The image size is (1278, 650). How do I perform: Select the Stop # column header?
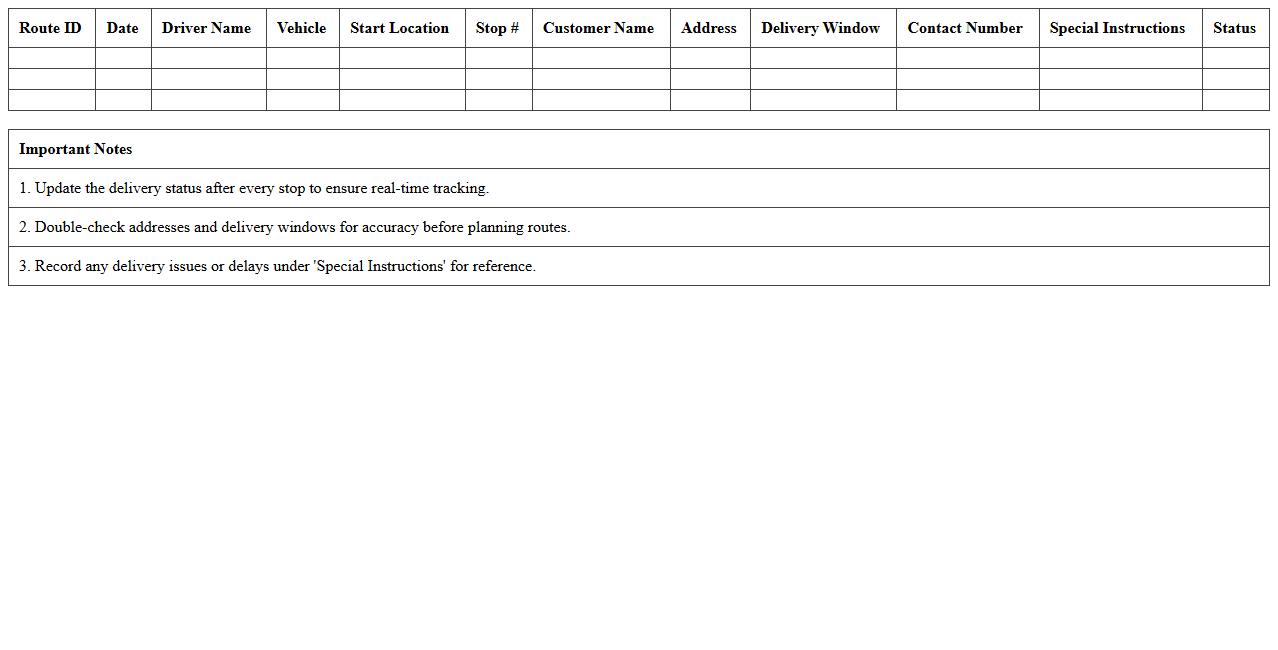[497, 28]
